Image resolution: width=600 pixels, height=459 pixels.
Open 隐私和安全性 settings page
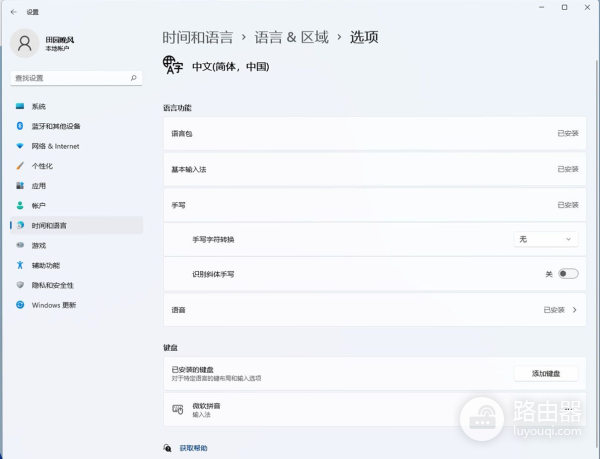pos(77,285)
